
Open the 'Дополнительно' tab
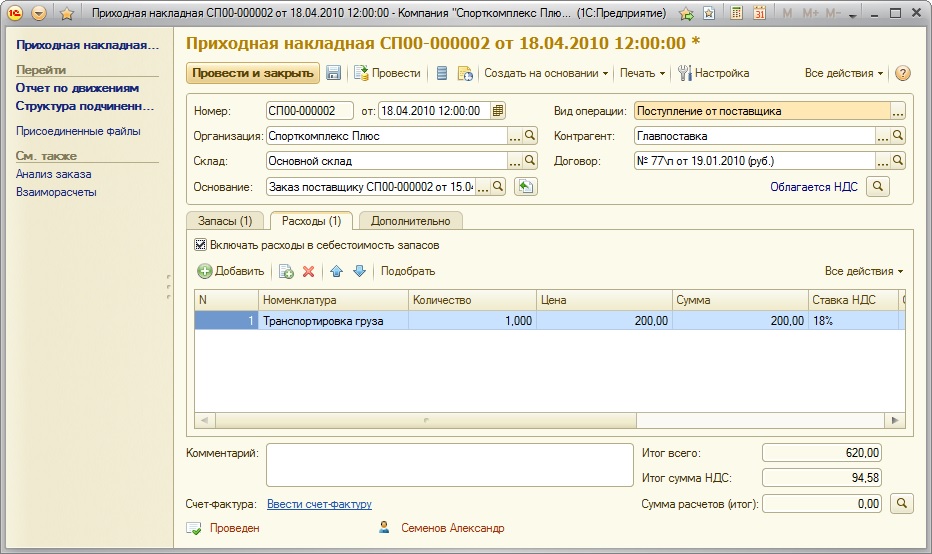tap(410, 221)
